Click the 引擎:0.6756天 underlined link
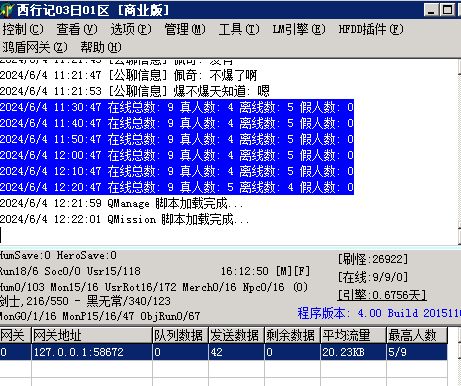461x386 pixels. point(382,295)
